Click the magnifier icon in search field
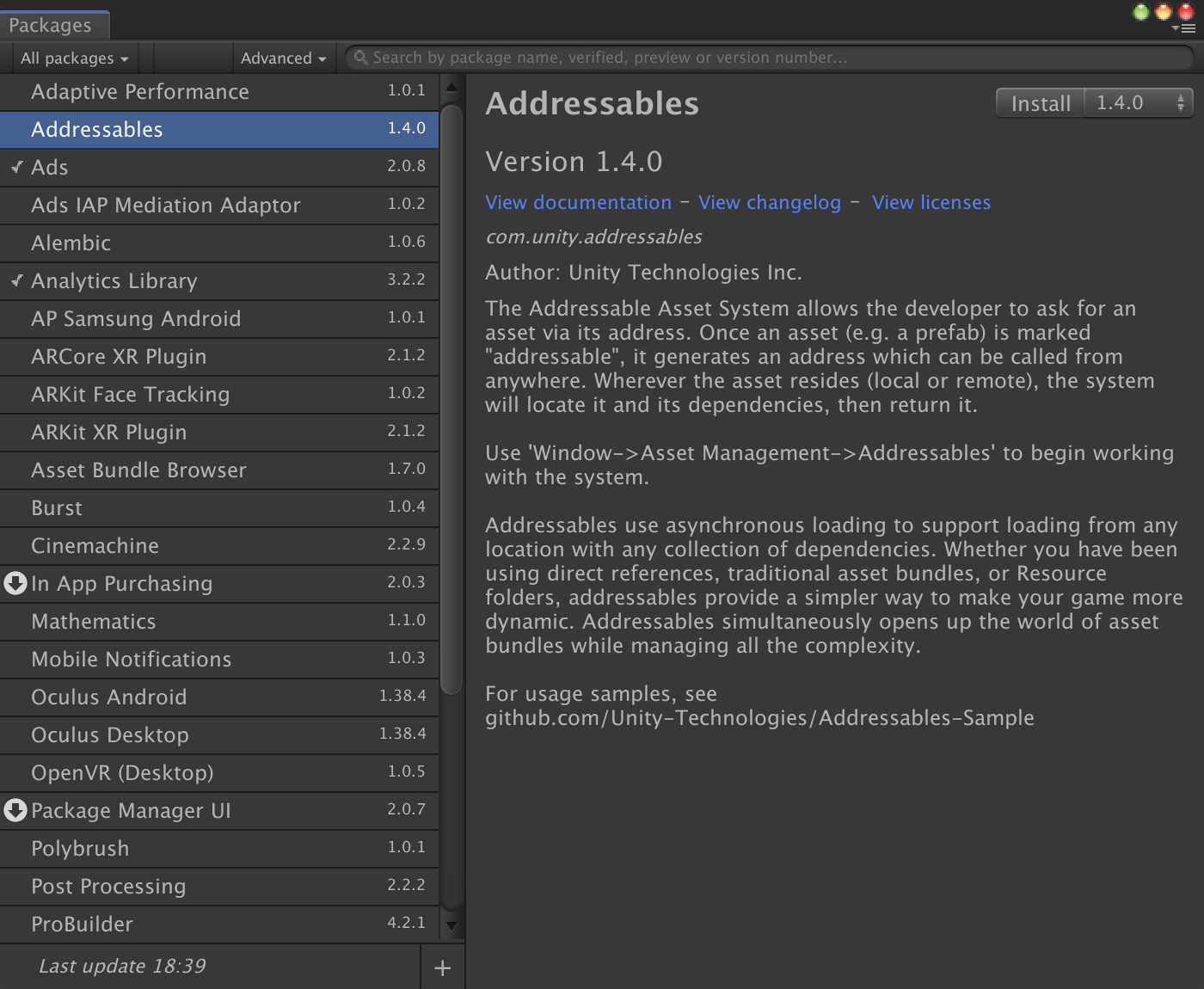The width and height of the screenshot is (1204, 989). click(x=360, y=58)
